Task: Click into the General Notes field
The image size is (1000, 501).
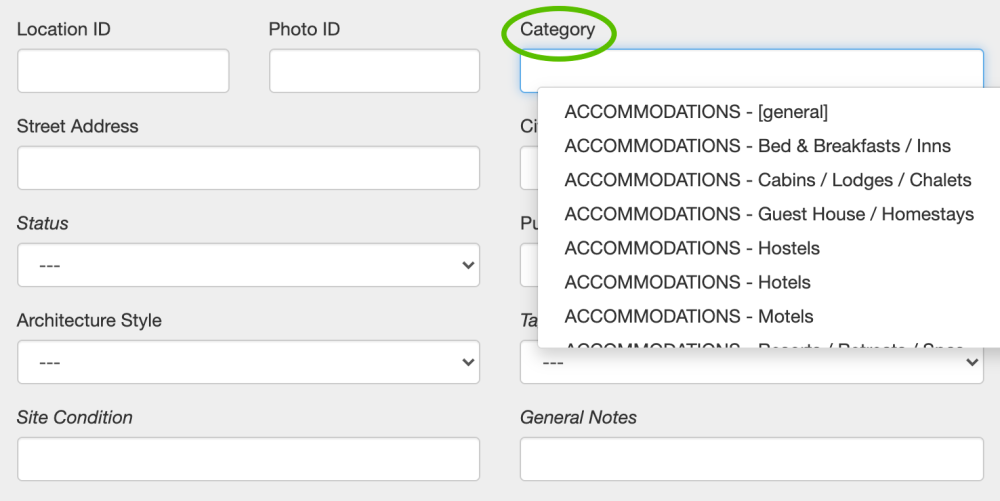Action: pyautogui.click(x=751, y=459)
